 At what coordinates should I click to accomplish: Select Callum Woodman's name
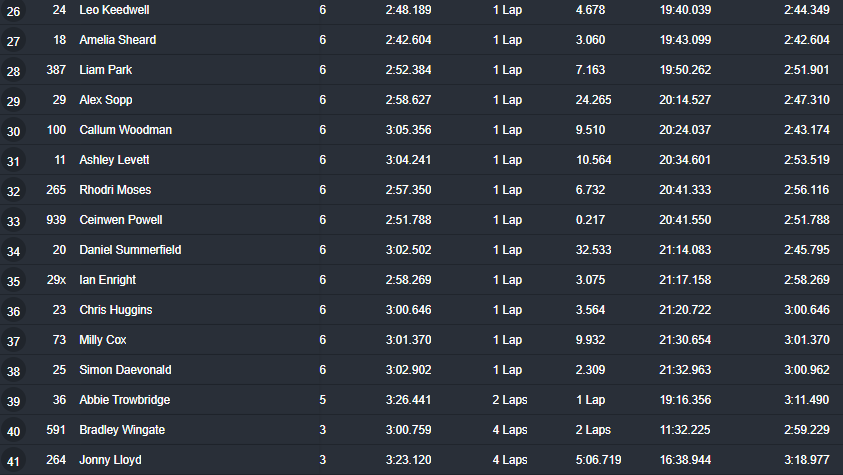click(x=125, y=130)
